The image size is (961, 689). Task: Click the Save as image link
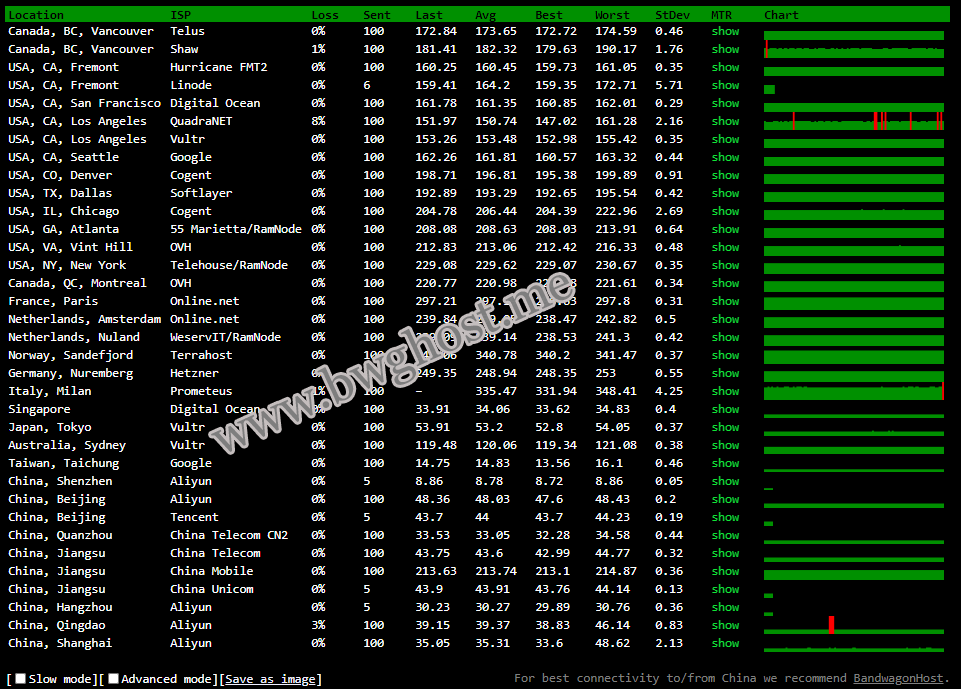pyautogui.click(x=270, y=679)
